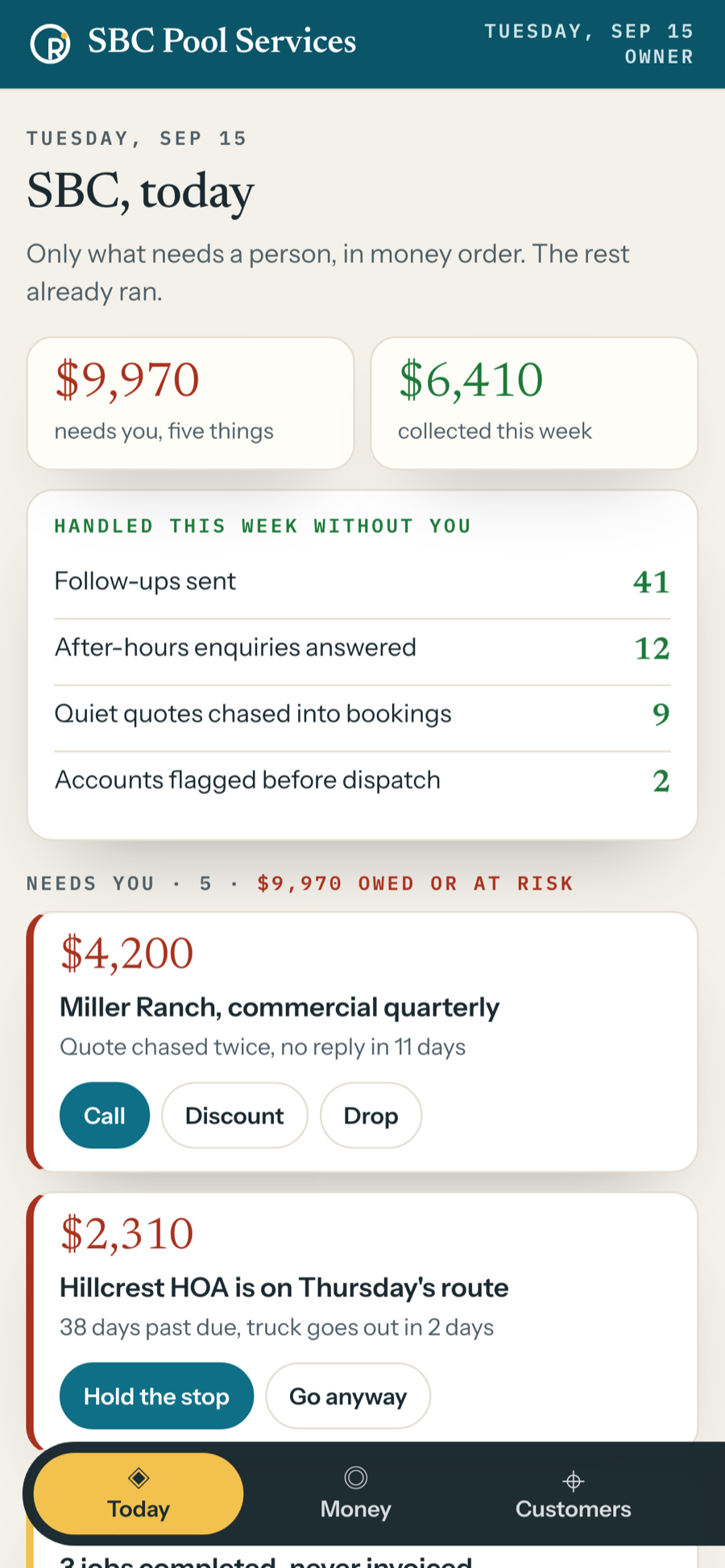Image resolution: width=725 pixels, height=1568 pixels.
Task: Open the $6,410 collected this week card
Action: [534, 403]
